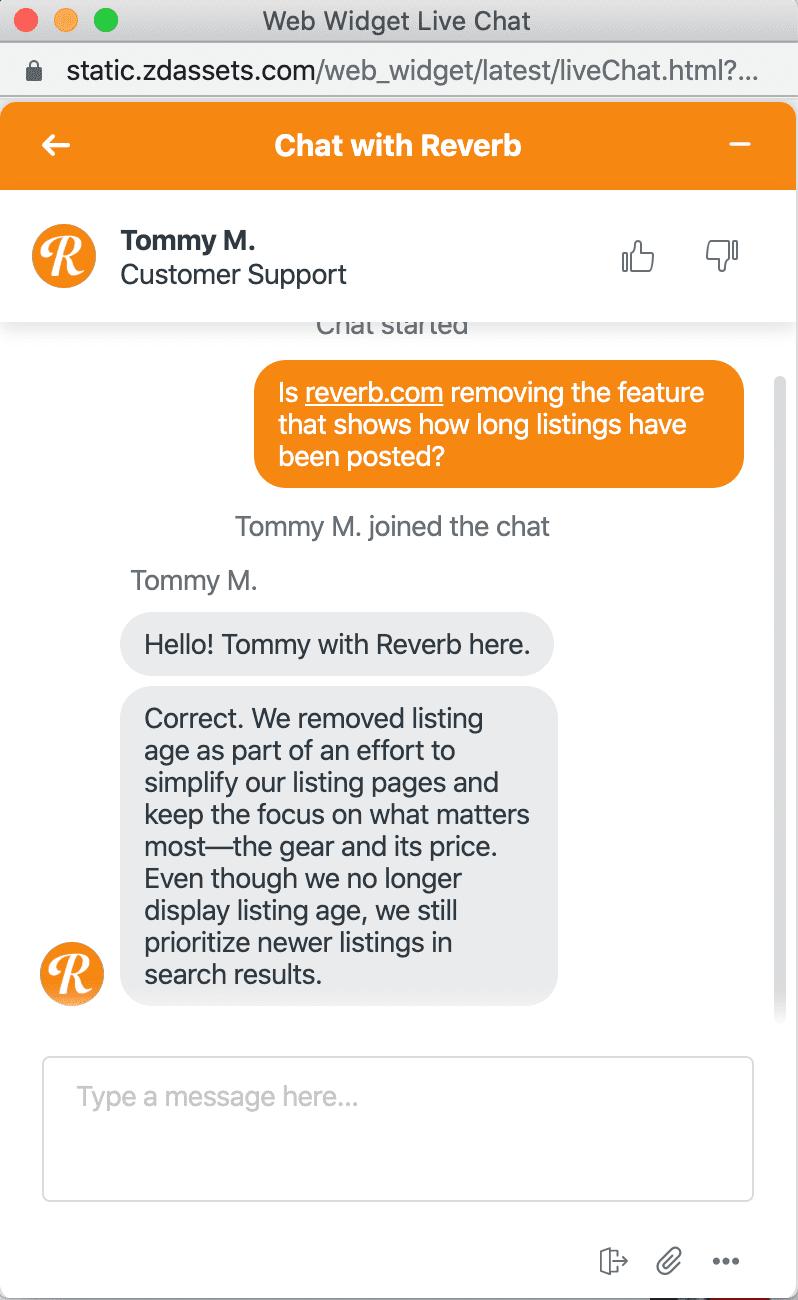Rate the chat with thumbs up
This screenshot has height=1300, width=798.
(x=638, y=257)
